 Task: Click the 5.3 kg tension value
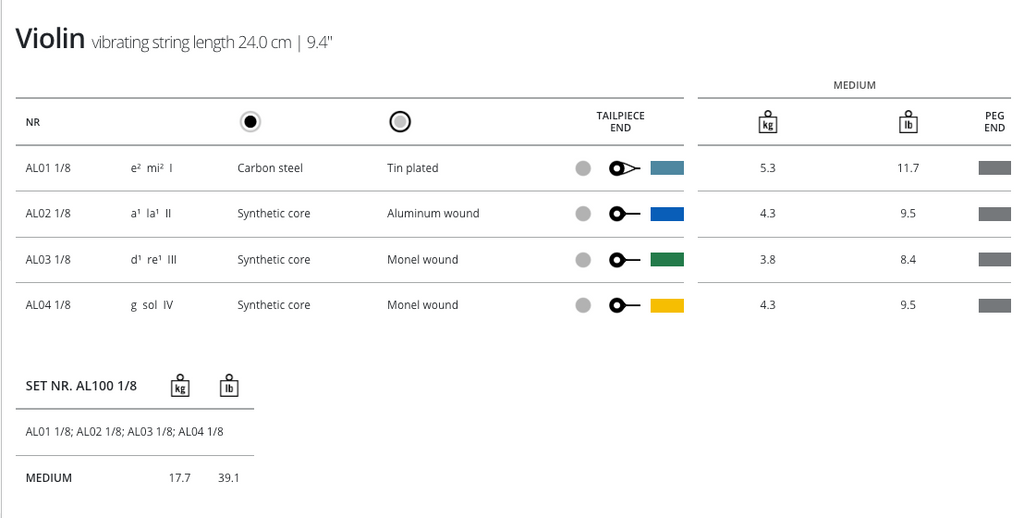point(768,168)
